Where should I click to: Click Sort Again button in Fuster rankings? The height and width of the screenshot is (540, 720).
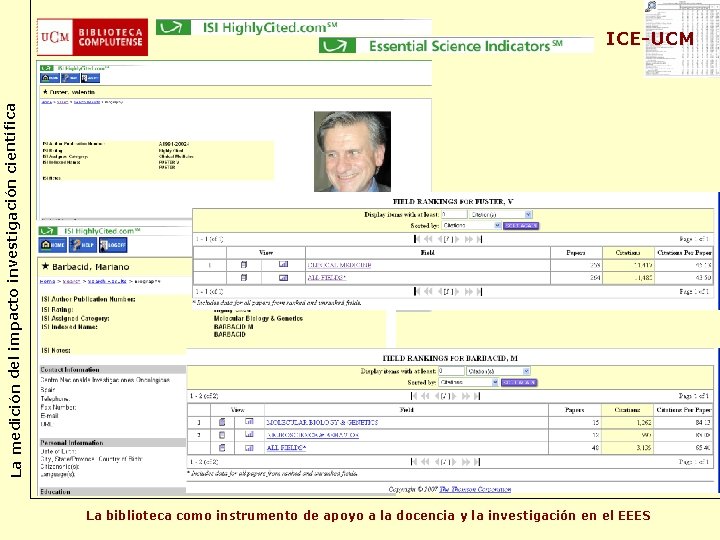521,225
